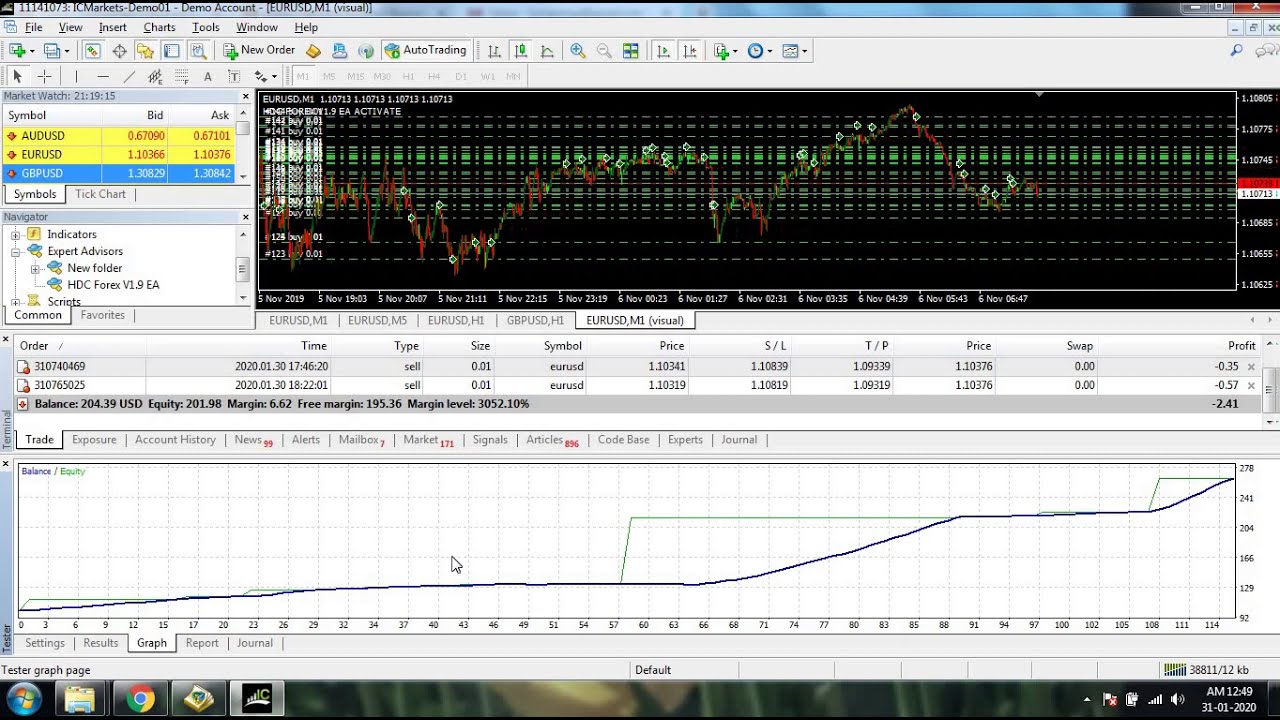Select the H4 timeframe button

click(x=434, y=76)
